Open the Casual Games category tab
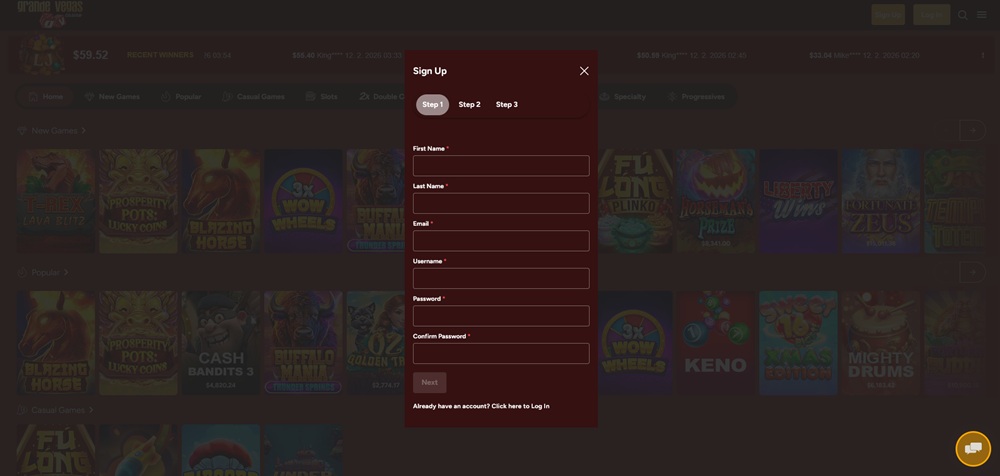 click(x=253, y=97)
